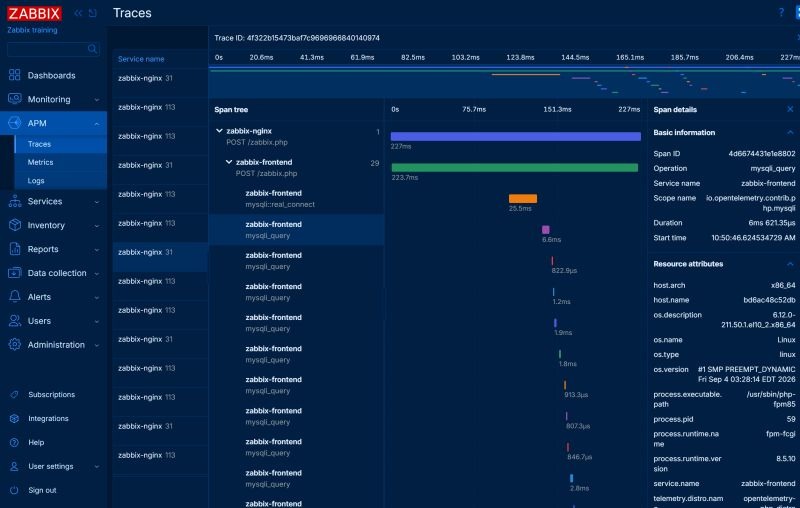Image resolution: width=800 pixels, height=508 pixels.
Task: Click the Zabbix logo
Action: (x=34, y=13)
